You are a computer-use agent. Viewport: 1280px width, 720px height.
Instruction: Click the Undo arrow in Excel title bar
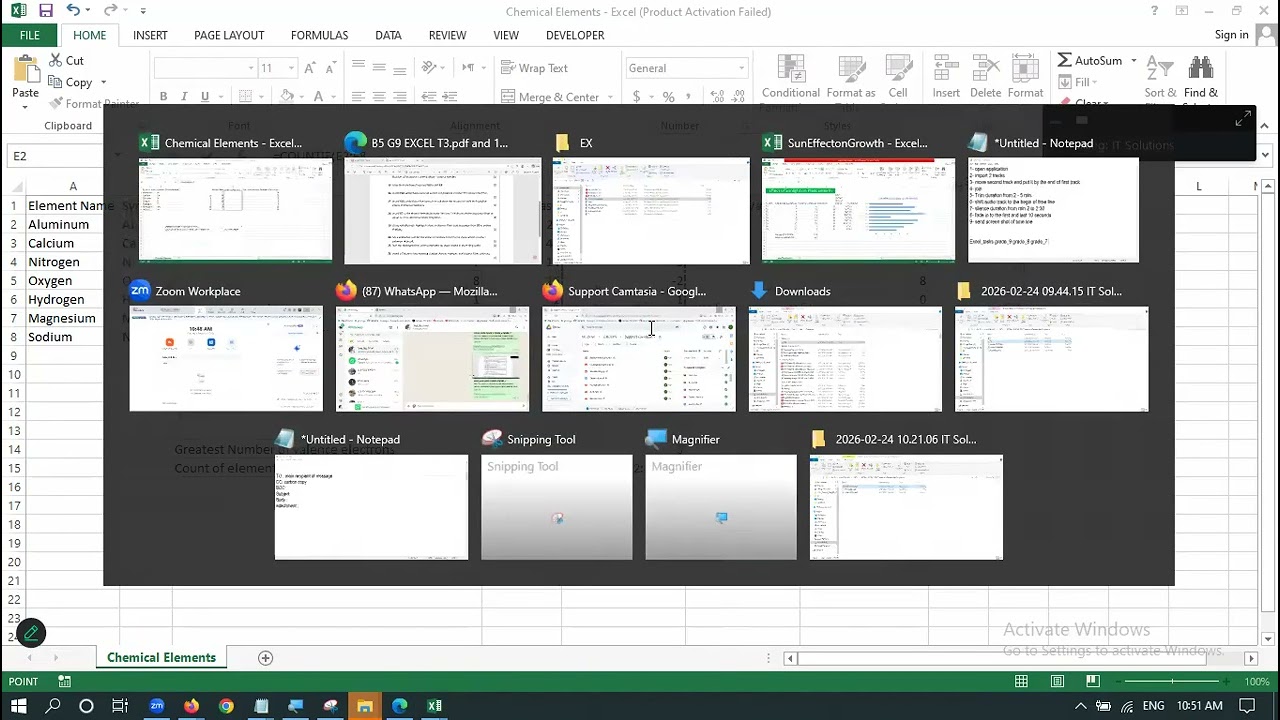click(73, 11)
